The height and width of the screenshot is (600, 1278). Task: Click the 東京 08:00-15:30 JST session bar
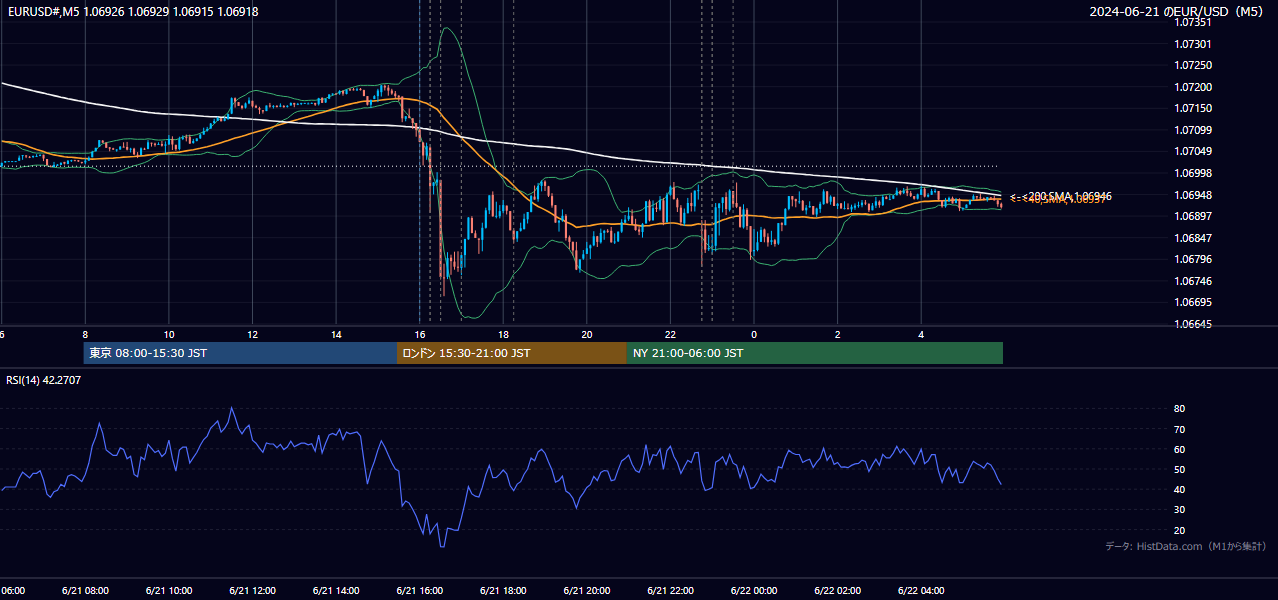[240, 353]
